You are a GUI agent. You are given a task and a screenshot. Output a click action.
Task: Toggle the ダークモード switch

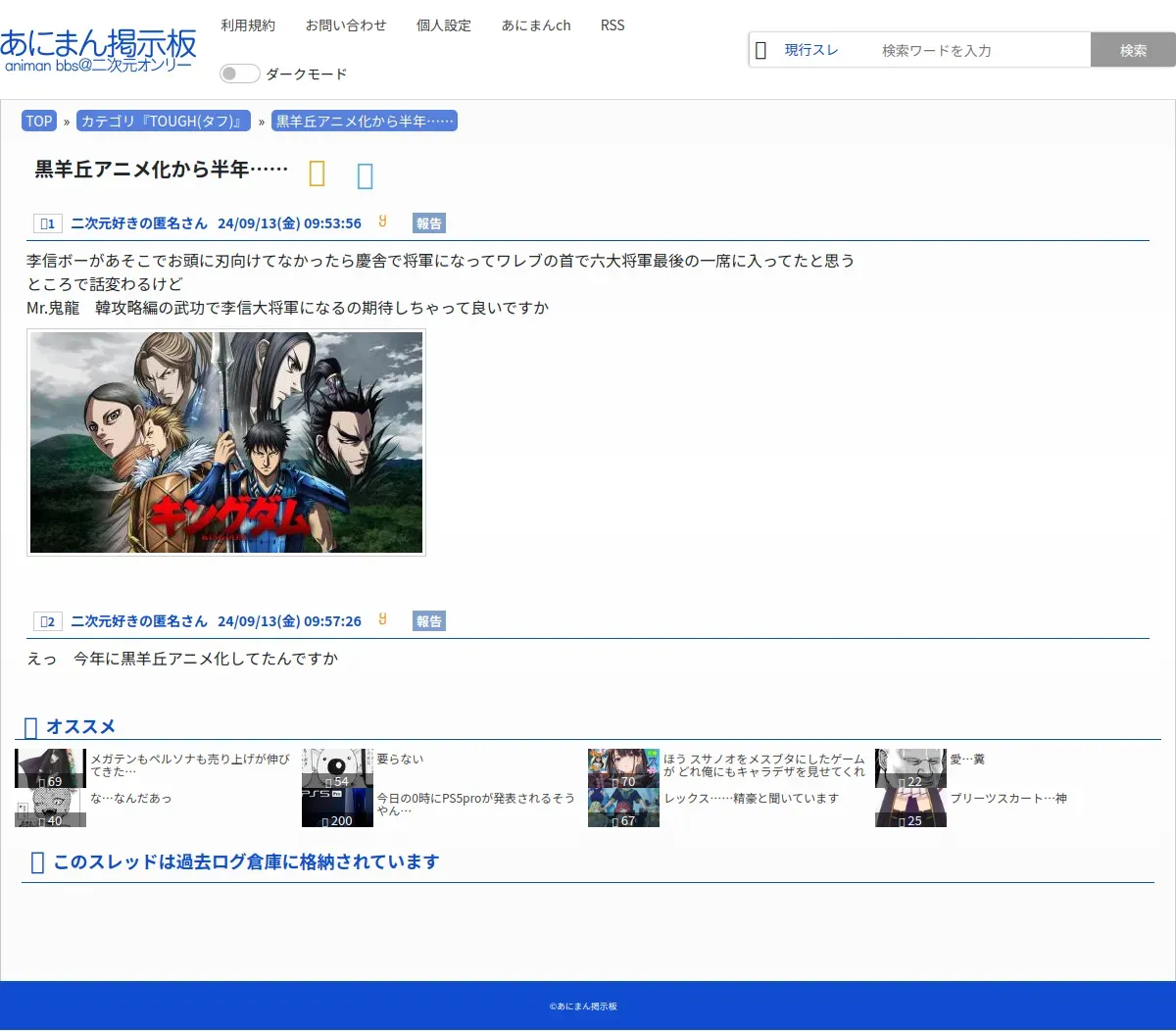(x=240, y=74)
